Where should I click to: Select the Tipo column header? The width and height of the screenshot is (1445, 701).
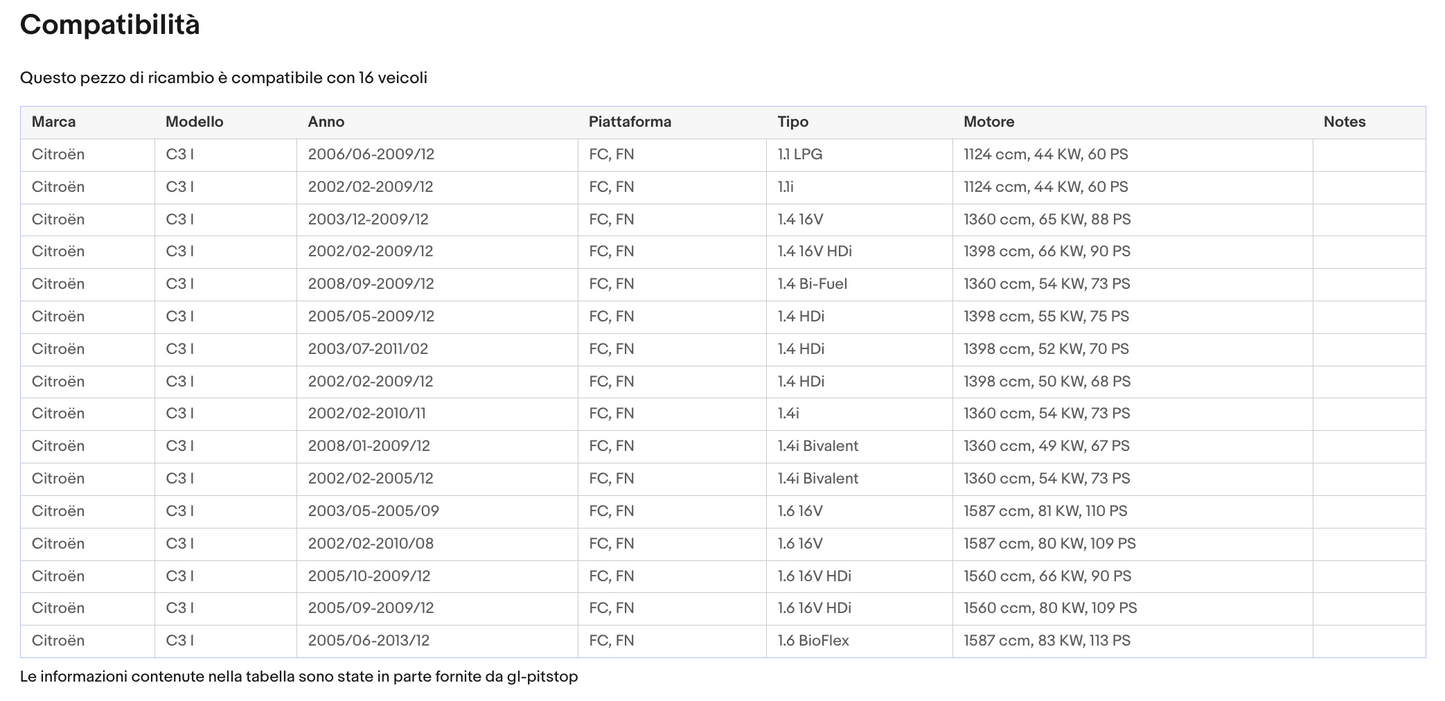click(793, 122)
